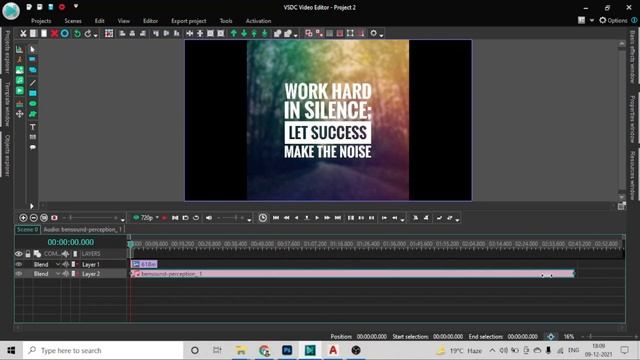The image size is (640, 360).
Task: Select the free shape tool
Action: tap(33, 114)
